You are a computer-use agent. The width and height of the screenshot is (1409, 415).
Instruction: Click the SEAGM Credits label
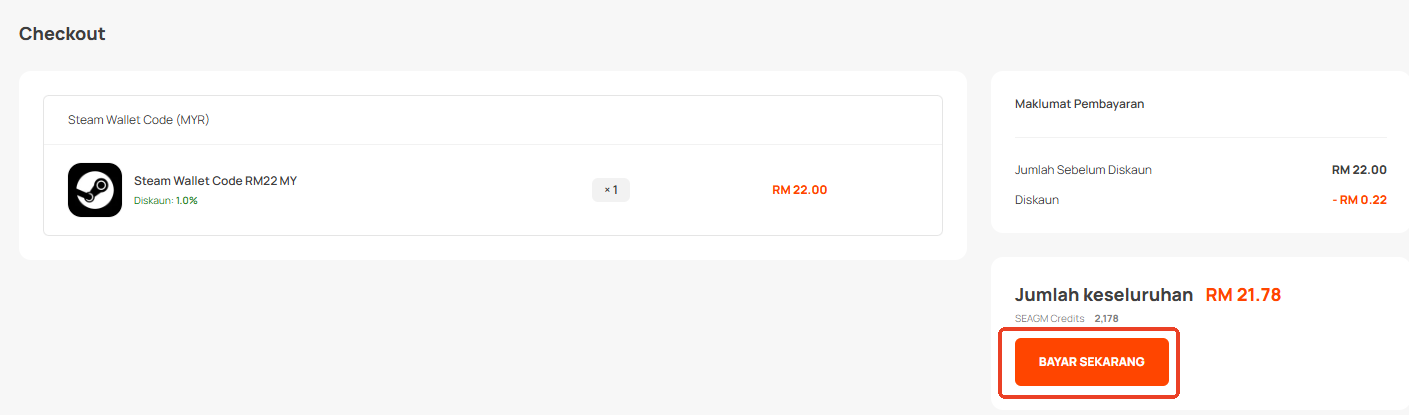point(1050,318)
